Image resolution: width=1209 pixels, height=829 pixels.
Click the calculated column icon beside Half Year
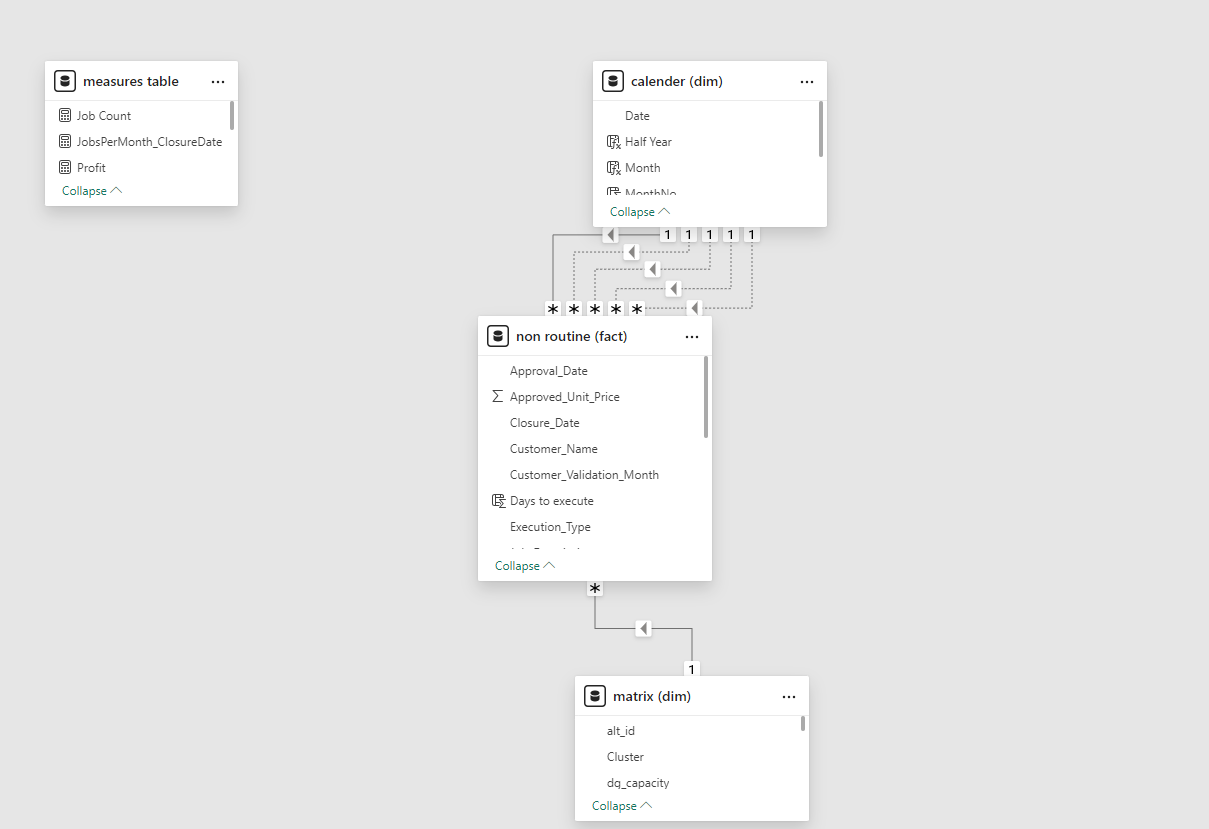click(613, 142)
